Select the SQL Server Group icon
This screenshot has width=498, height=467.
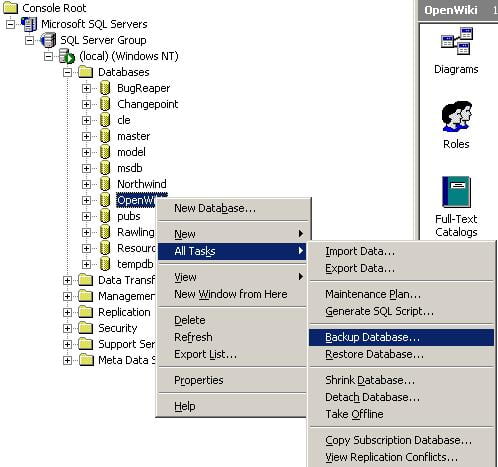tap(48, 40)
